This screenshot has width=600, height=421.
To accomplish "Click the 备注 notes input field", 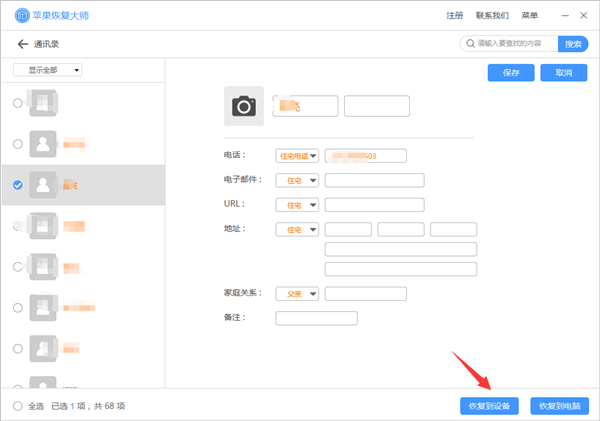I will [316, 318].
